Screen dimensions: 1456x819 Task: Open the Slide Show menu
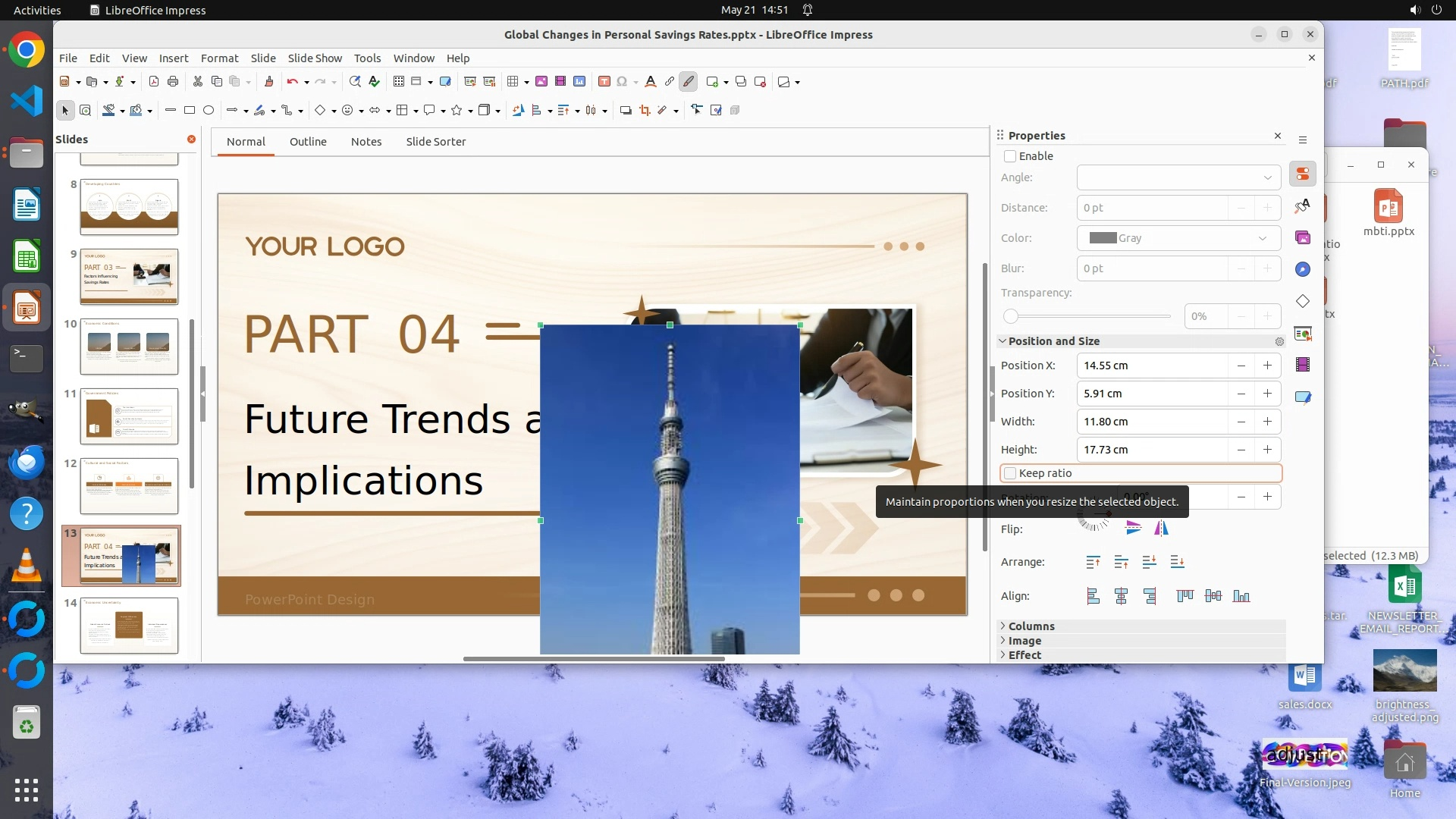pyautogui.click(x=314, y=58)
